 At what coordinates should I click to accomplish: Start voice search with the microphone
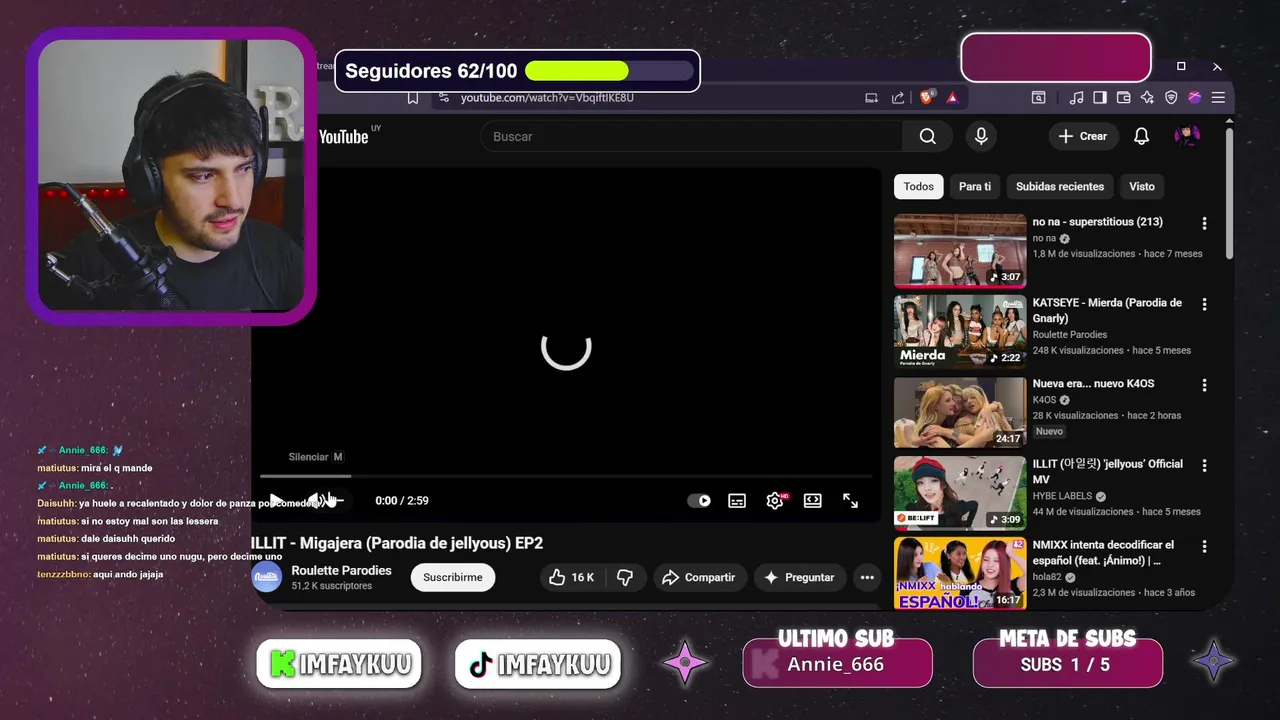pos(981,136)
